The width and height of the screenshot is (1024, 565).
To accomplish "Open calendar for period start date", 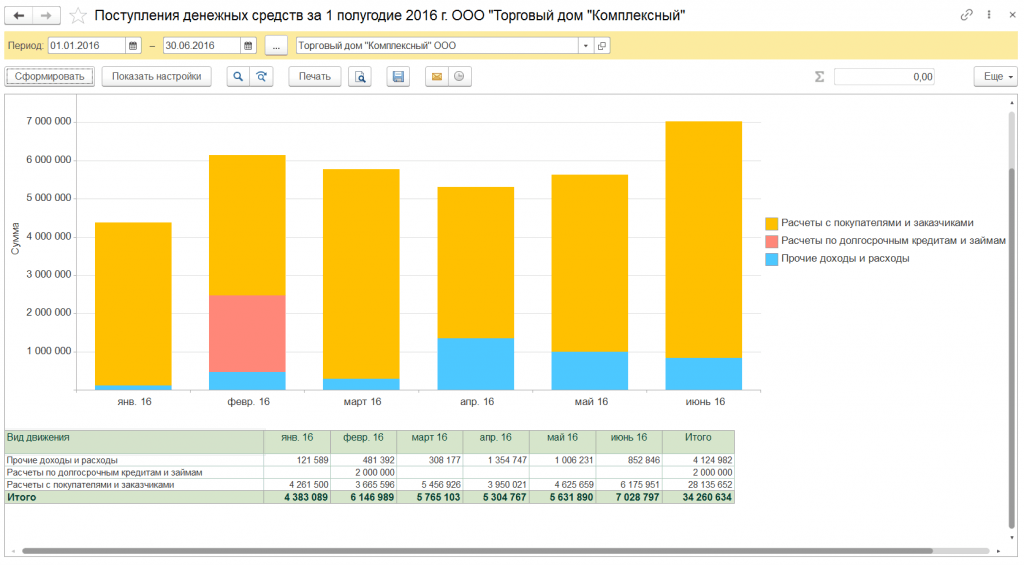I will click(133, 46).
